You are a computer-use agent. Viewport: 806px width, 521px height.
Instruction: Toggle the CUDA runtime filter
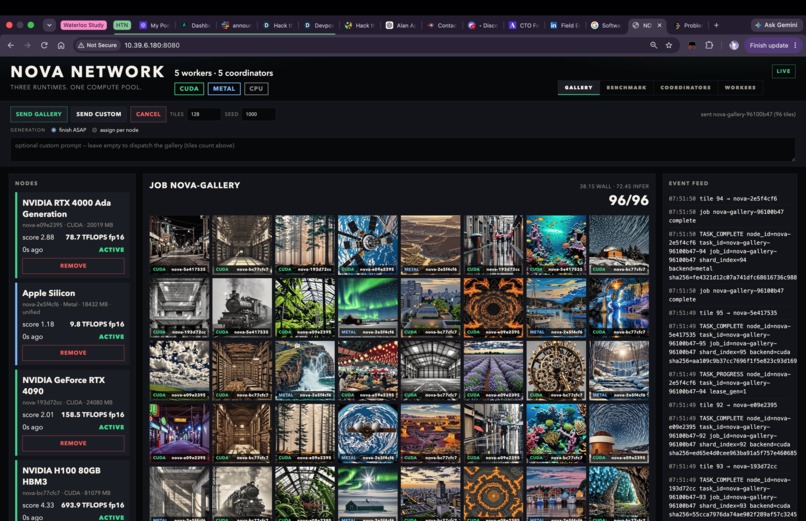[189, 88]
